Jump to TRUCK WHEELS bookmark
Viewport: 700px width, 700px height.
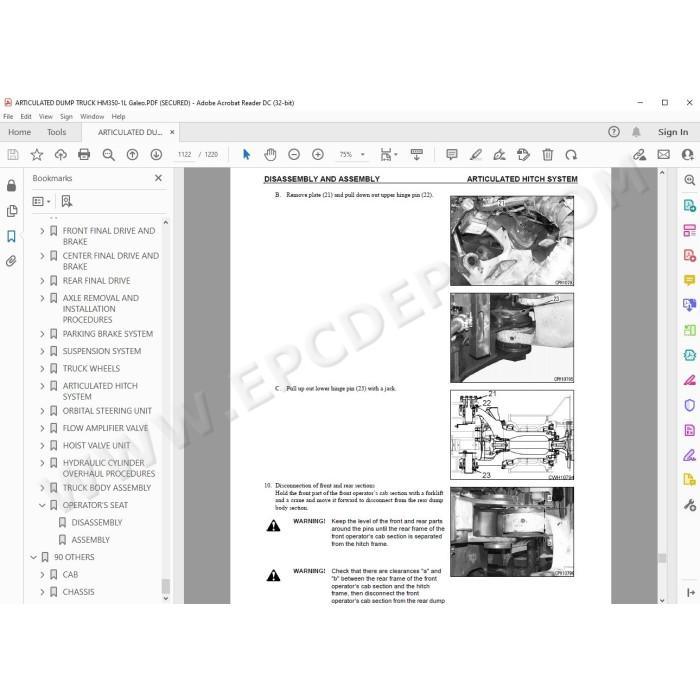click(92, 369)
